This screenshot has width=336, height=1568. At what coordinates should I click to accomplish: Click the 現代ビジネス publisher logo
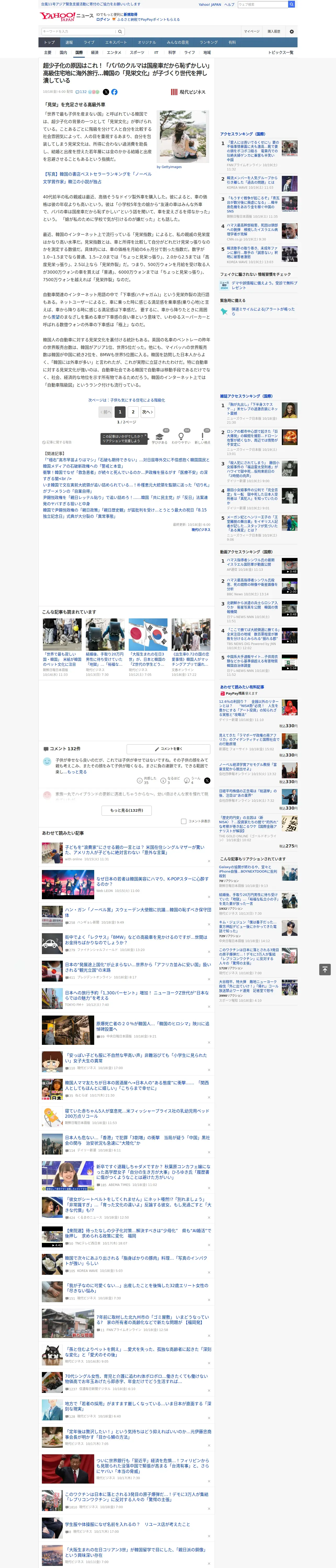[x=188, y=92]
